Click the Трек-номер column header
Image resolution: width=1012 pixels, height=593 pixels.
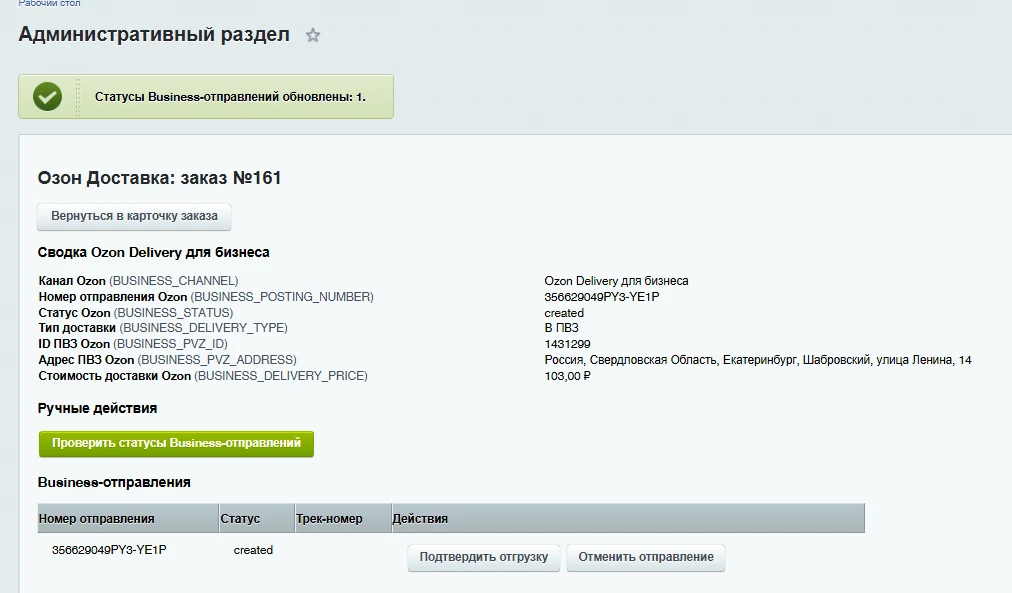[343, 519]
